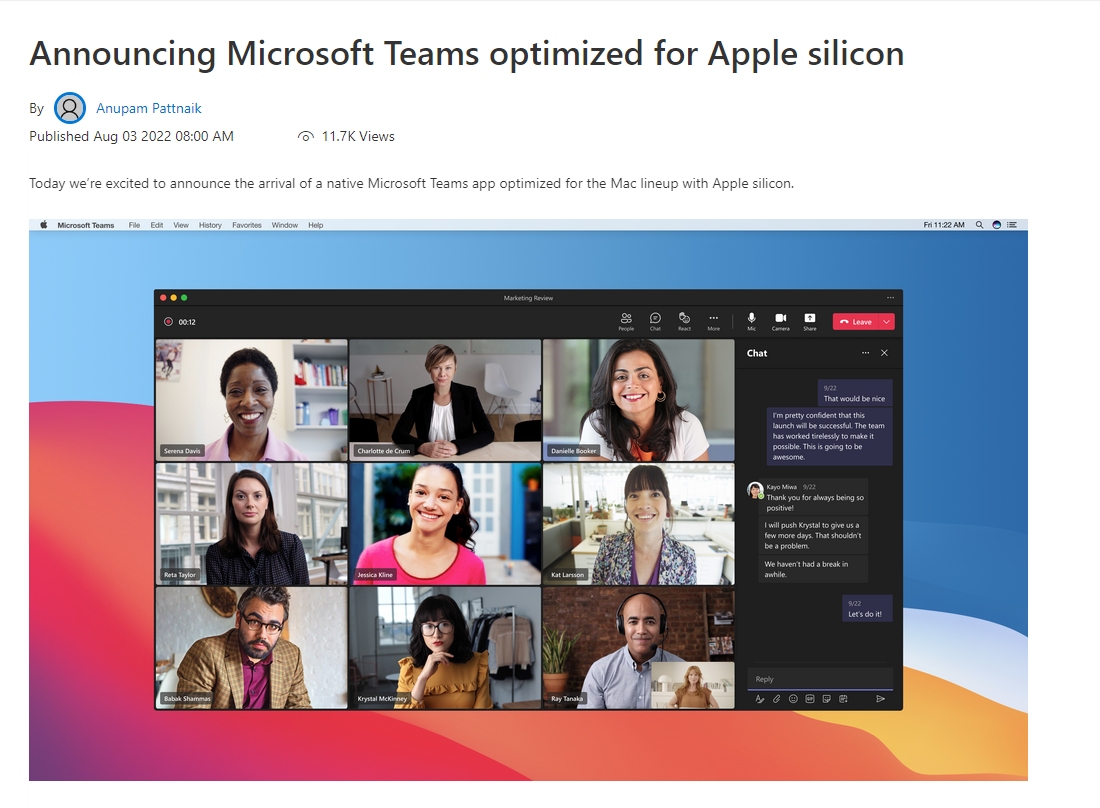Screen dimensions: 1100x808
Task: Click the Spotlight search icon in the menu bar
Action: [979, 225]
